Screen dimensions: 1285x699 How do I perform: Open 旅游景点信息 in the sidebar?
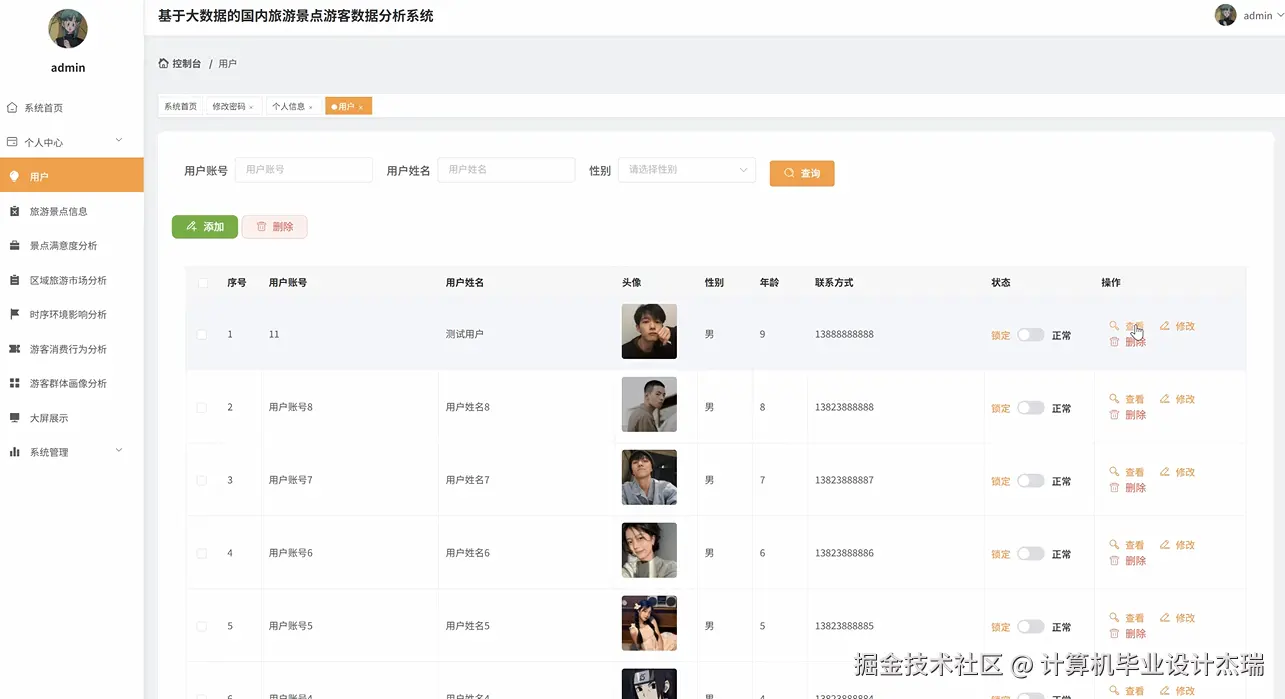(x=72, y=211)
